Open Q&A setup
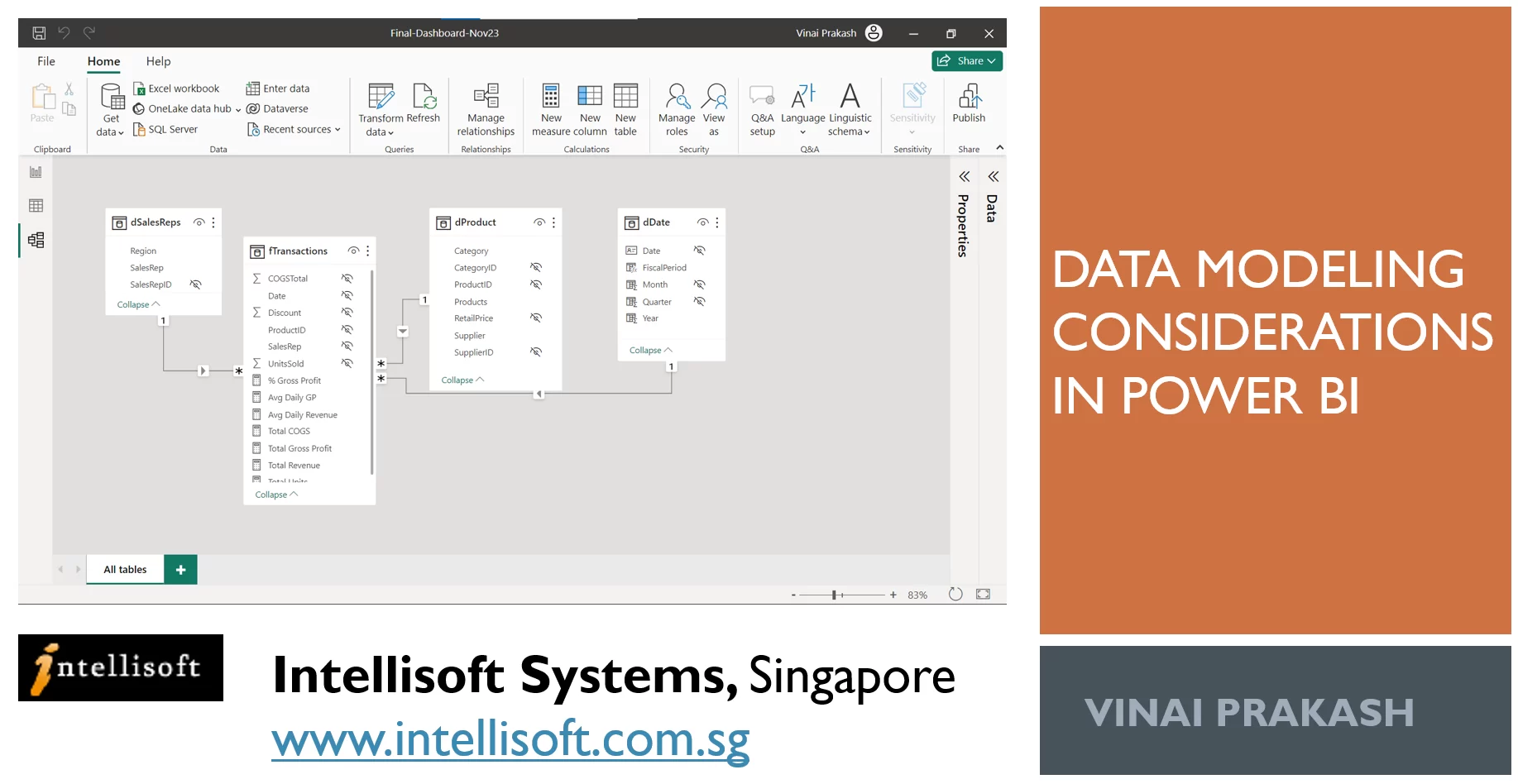1518x784 pixels. pos(762,109)
